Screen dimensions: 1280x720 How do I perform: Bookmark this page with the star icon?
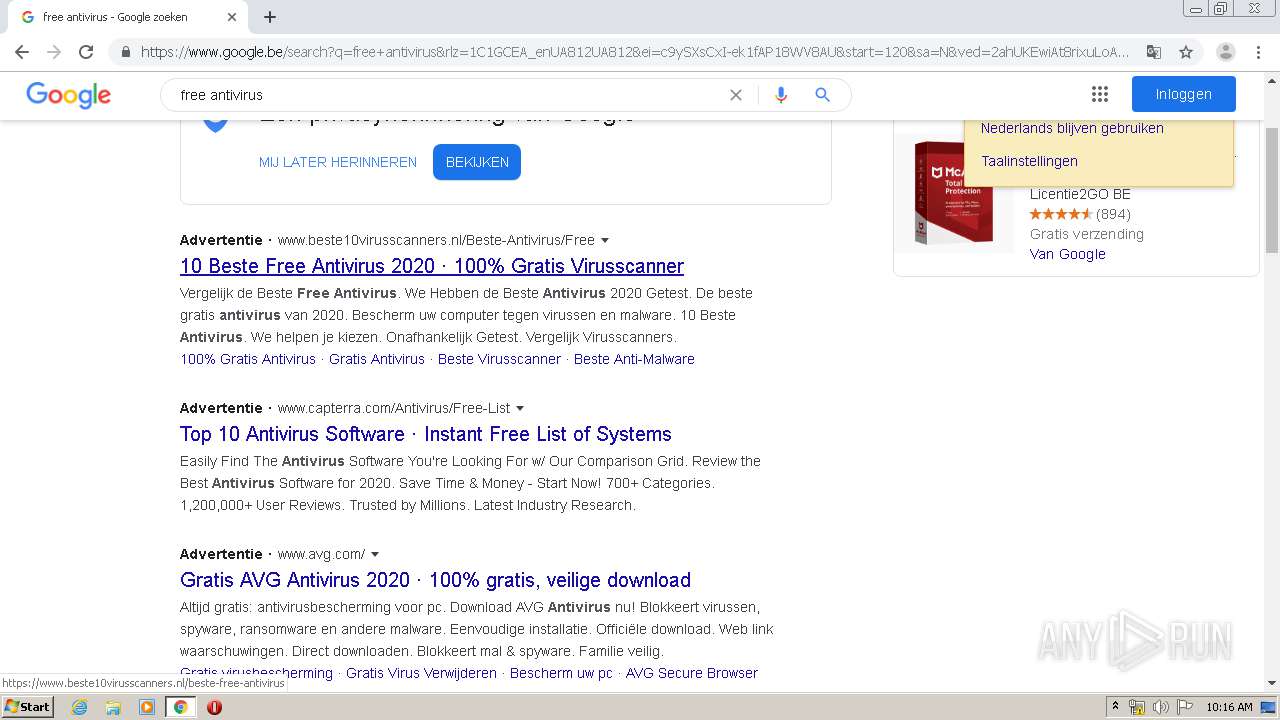(x=1186, y=52)
